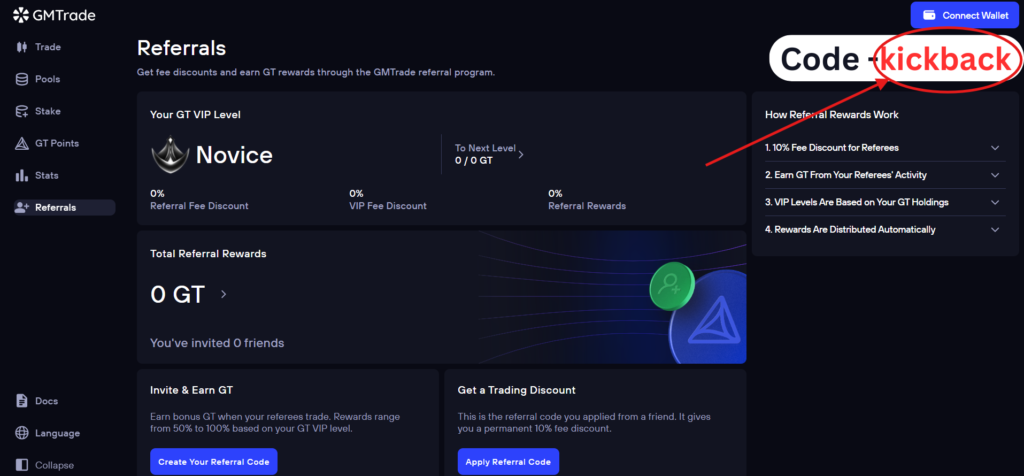Click the Referral Fee Discount label
Image resolution: width=1024 pixels, height=476 pixels.
coord(199,206)
